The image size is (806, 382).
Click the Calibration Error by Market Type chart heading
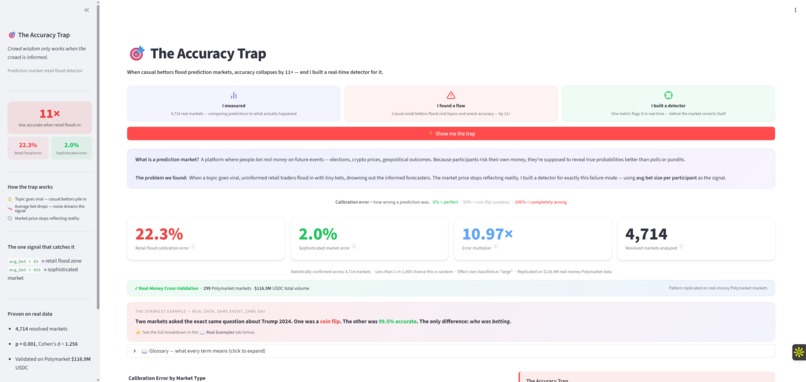pyautogui.click(x=167, y=378)
